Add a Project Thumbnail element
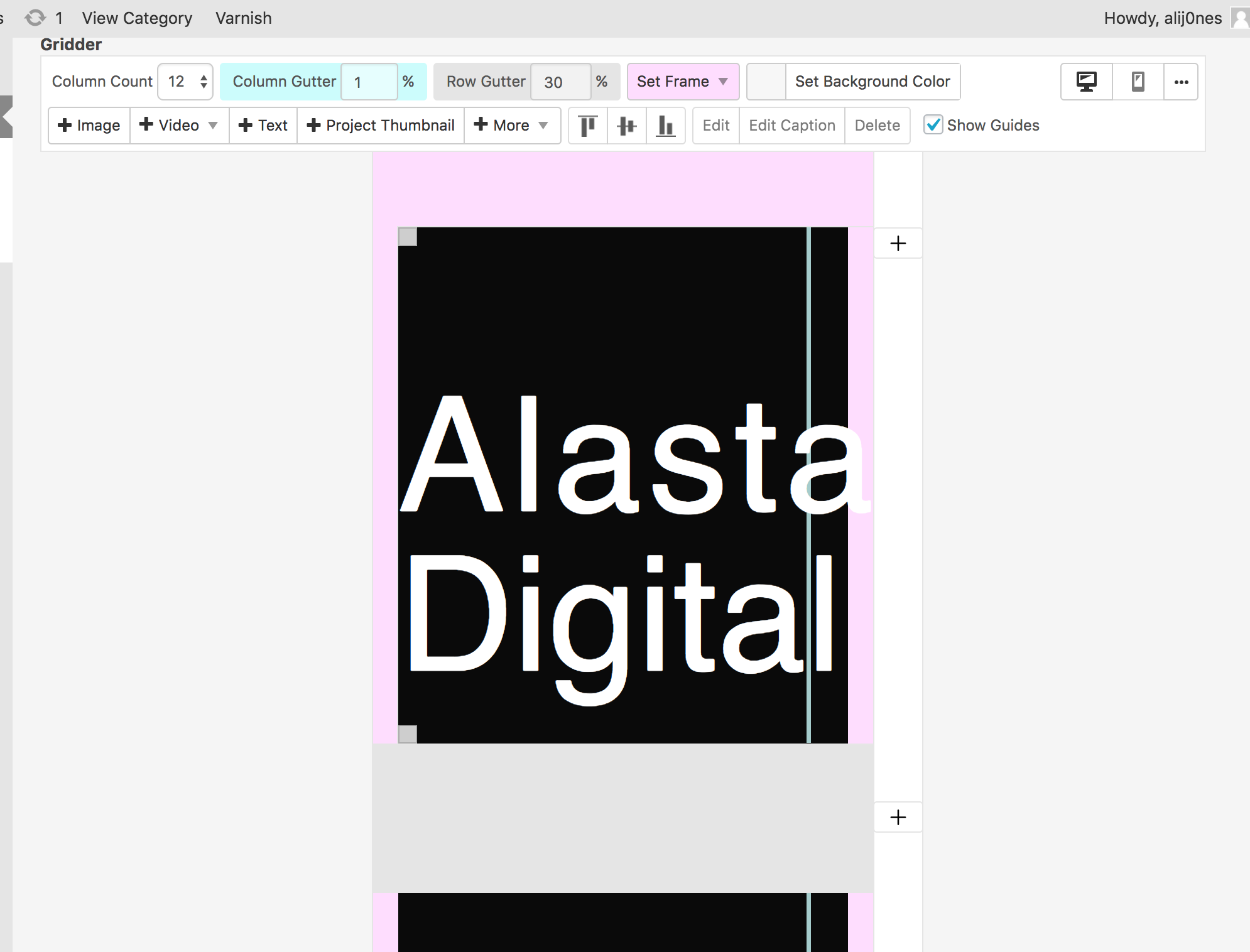 click(x=381, y=126)
